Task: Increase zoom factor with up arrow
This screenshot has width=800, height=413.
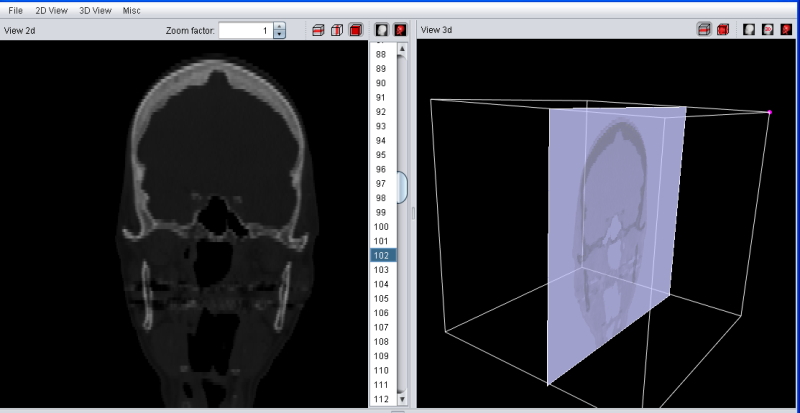Action: [279, 26]
